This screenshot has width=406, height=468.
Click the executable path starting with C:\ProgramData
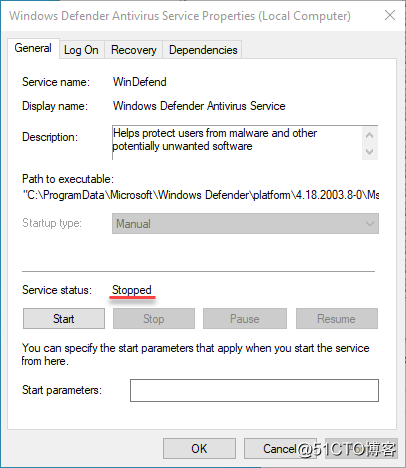[x=201, y=195]
